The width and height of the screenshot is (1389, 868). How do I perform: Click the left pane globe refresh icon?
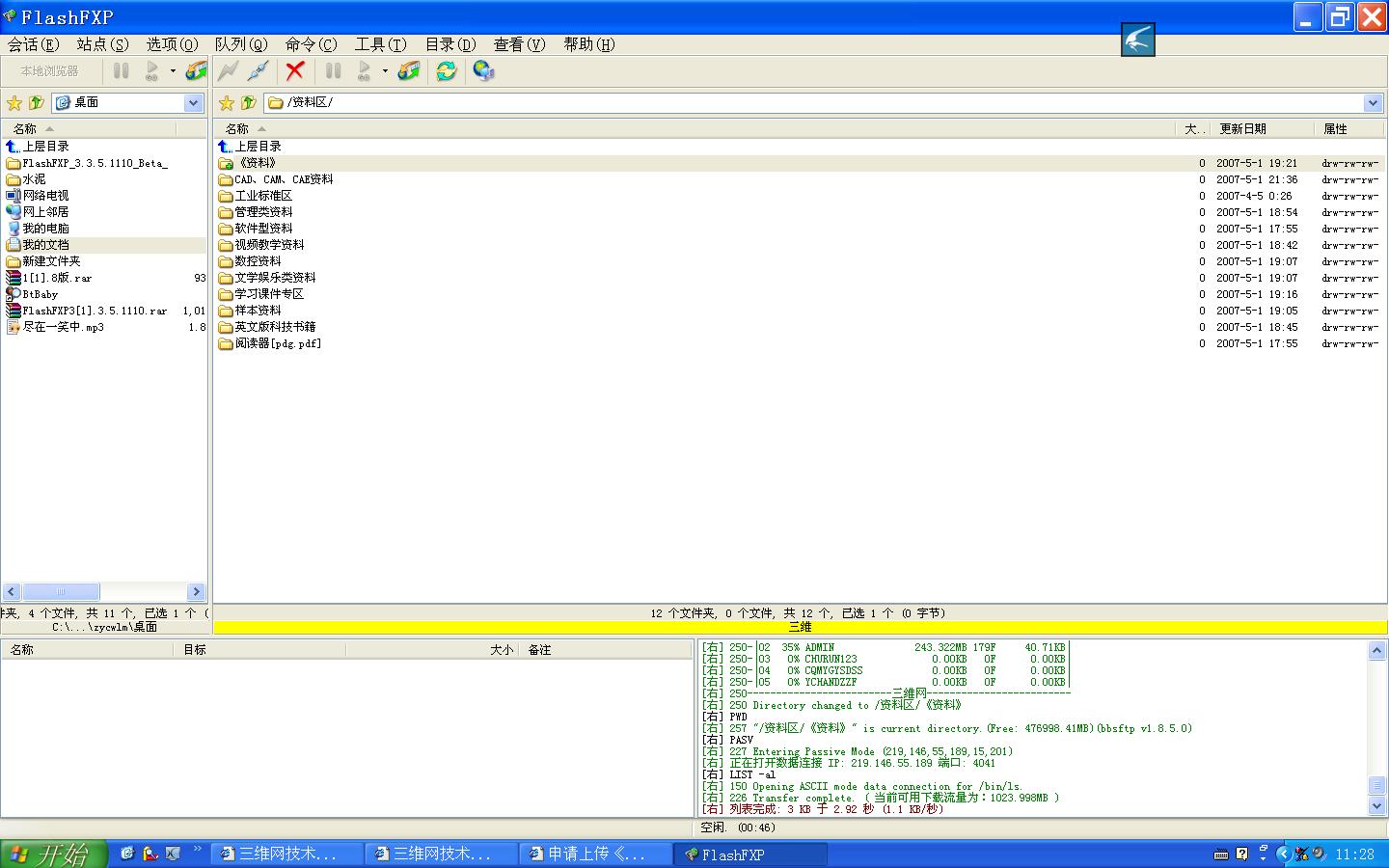[196, 70]
